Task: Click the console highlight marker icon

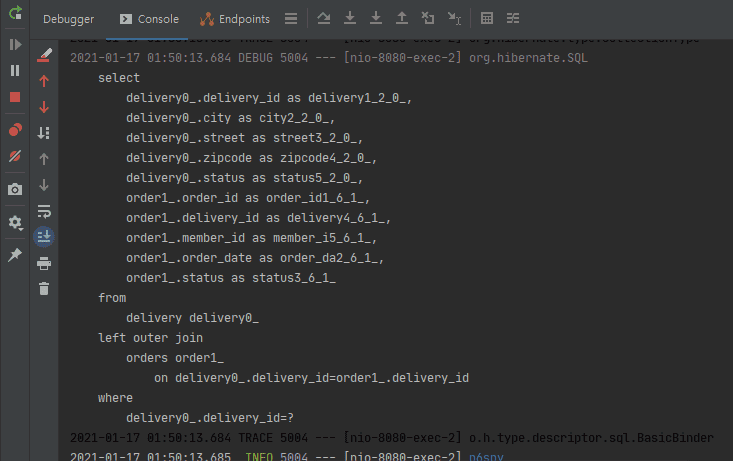Action: [44, 55]
